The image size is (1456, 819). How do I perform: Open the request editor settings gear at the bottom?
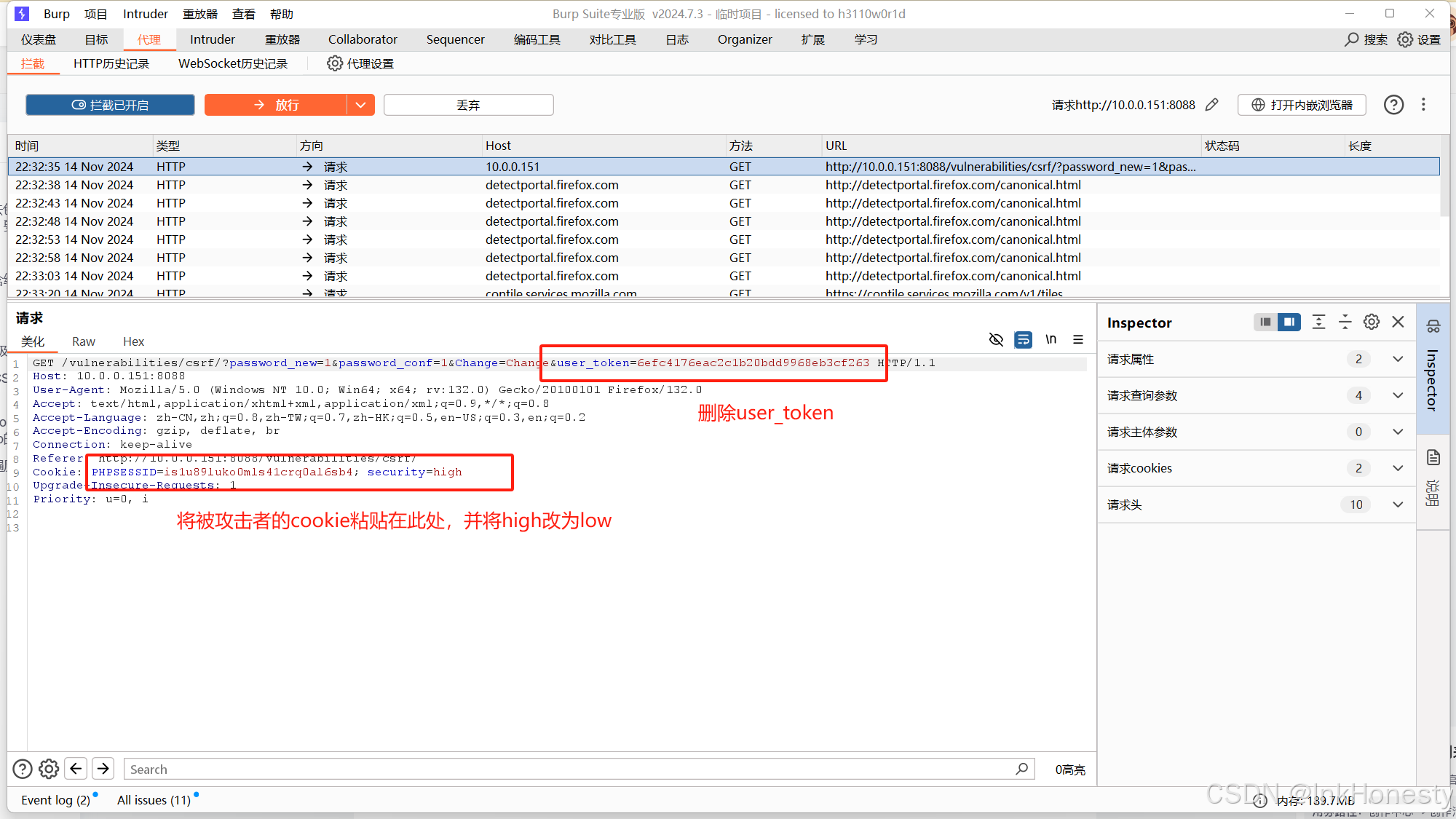[x=49, y=769]
